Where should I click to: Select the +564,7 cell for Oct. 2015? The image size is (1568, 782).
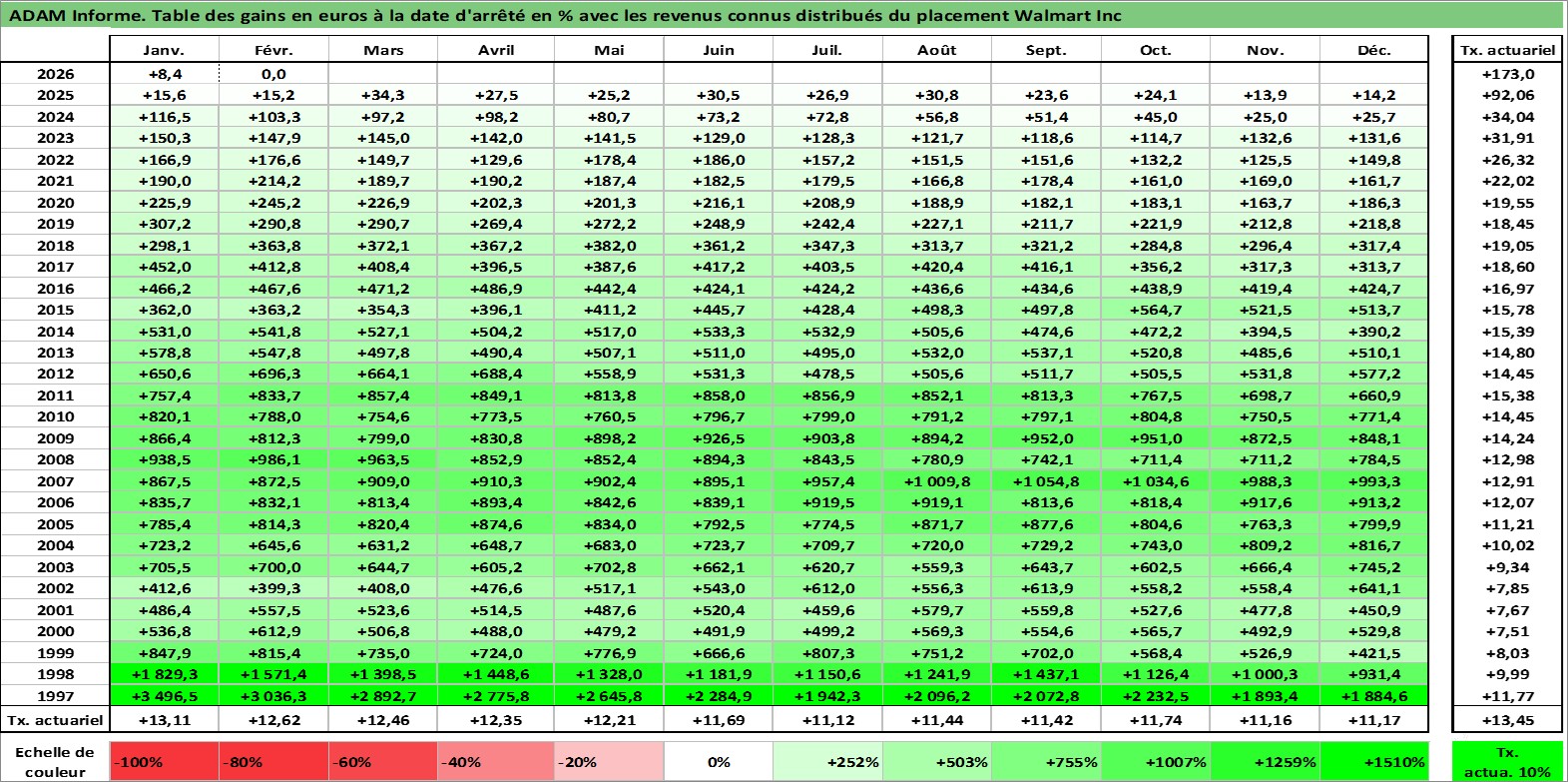click(x=1156, y=310)
